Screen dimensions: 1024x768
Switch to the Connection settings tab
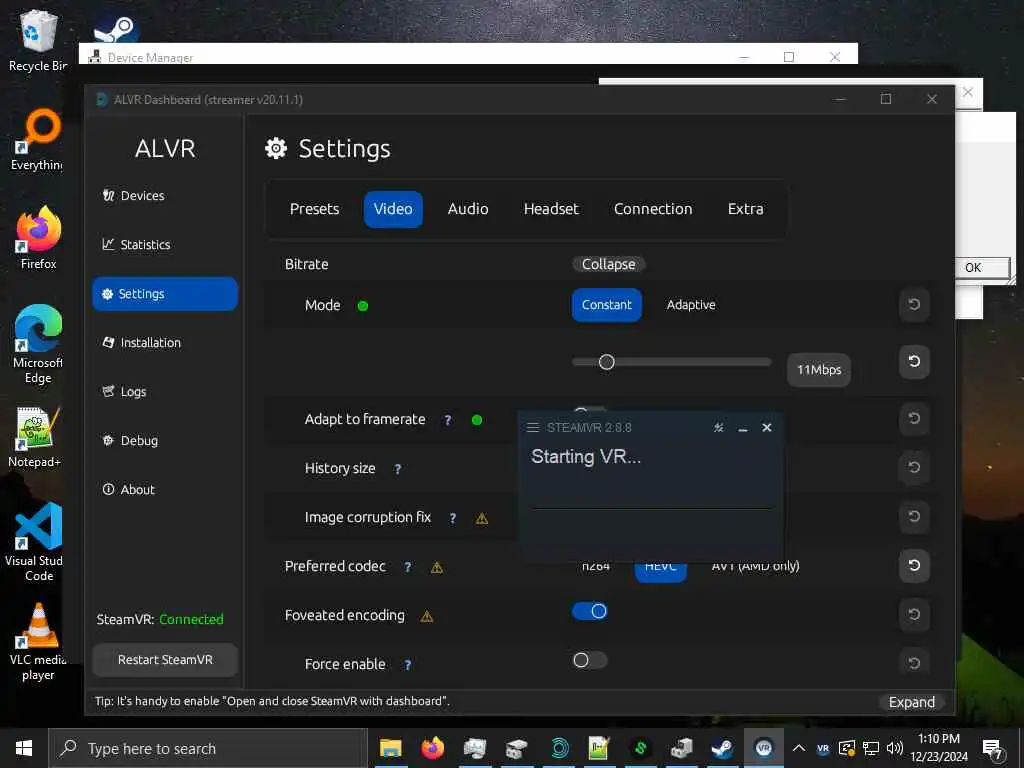pos(652,209)
